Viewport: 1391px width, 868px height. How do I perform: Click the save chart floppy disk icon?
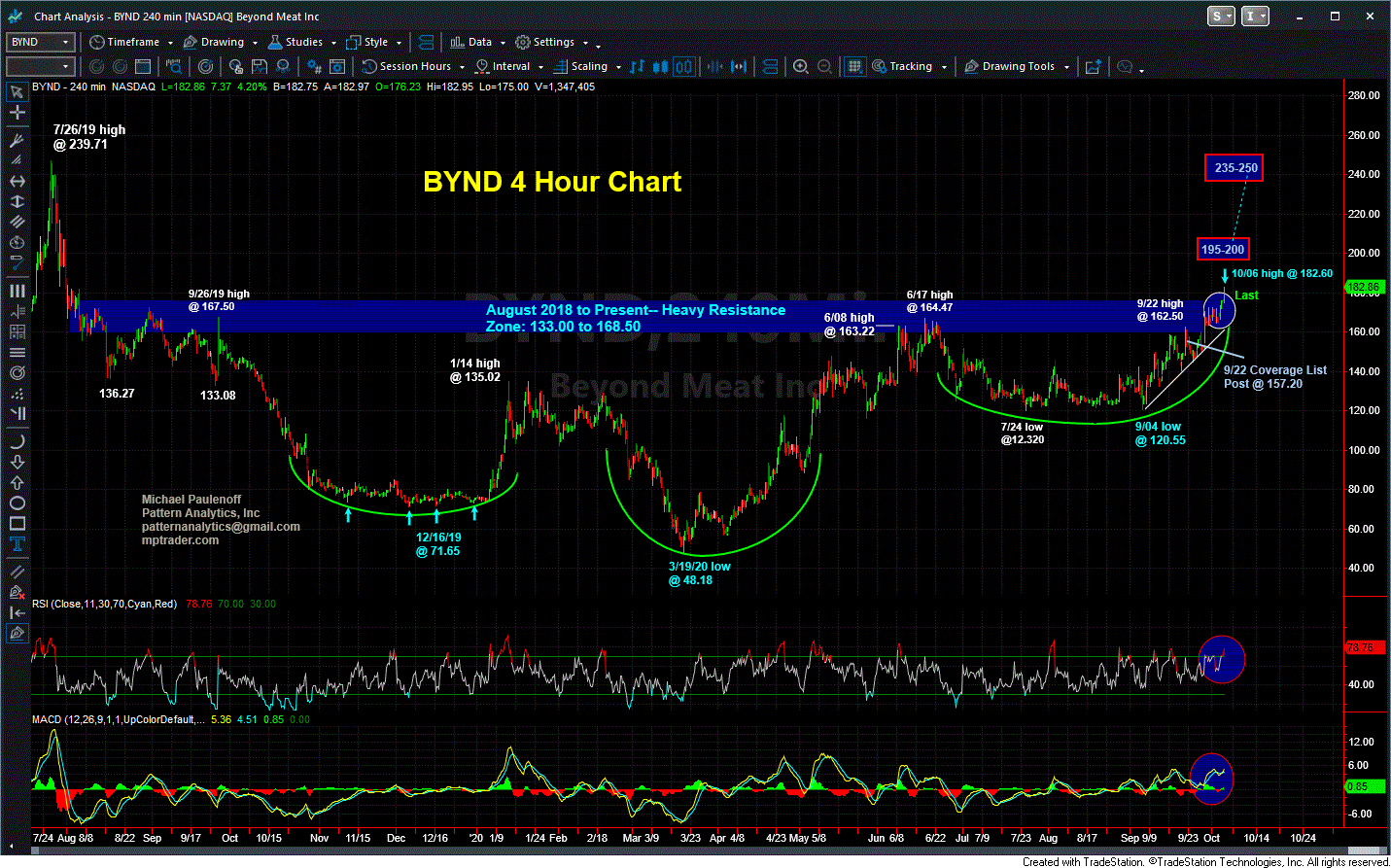point(260,66)
